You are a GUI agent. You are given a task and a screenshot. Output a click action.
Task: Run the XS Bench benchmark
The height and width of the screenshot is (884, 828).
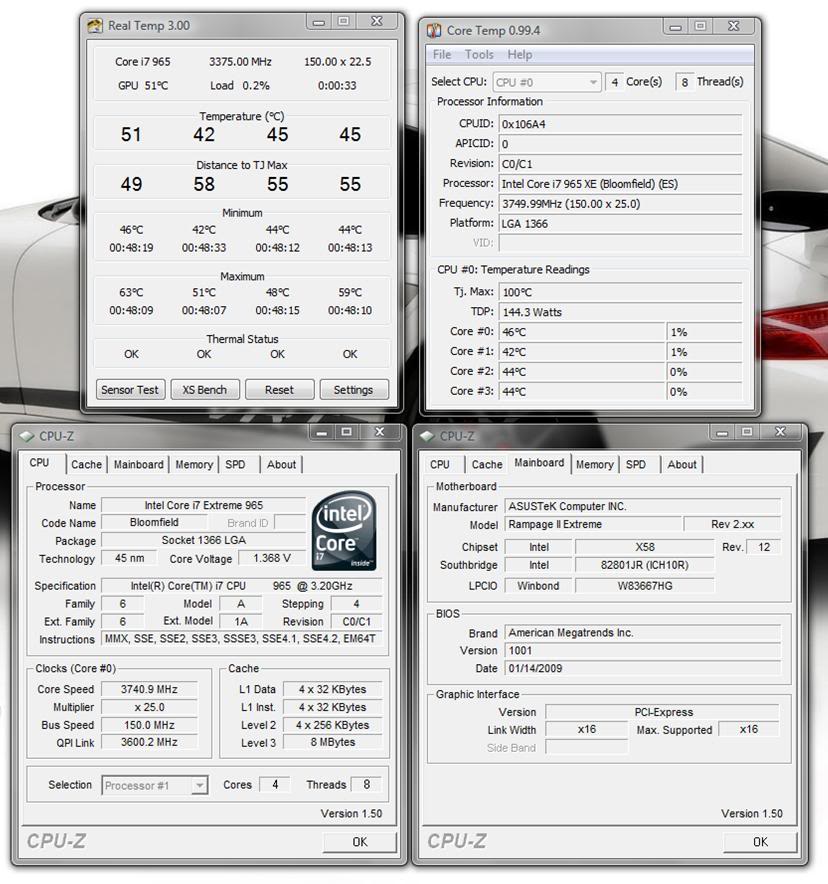[x=205, y=390]
